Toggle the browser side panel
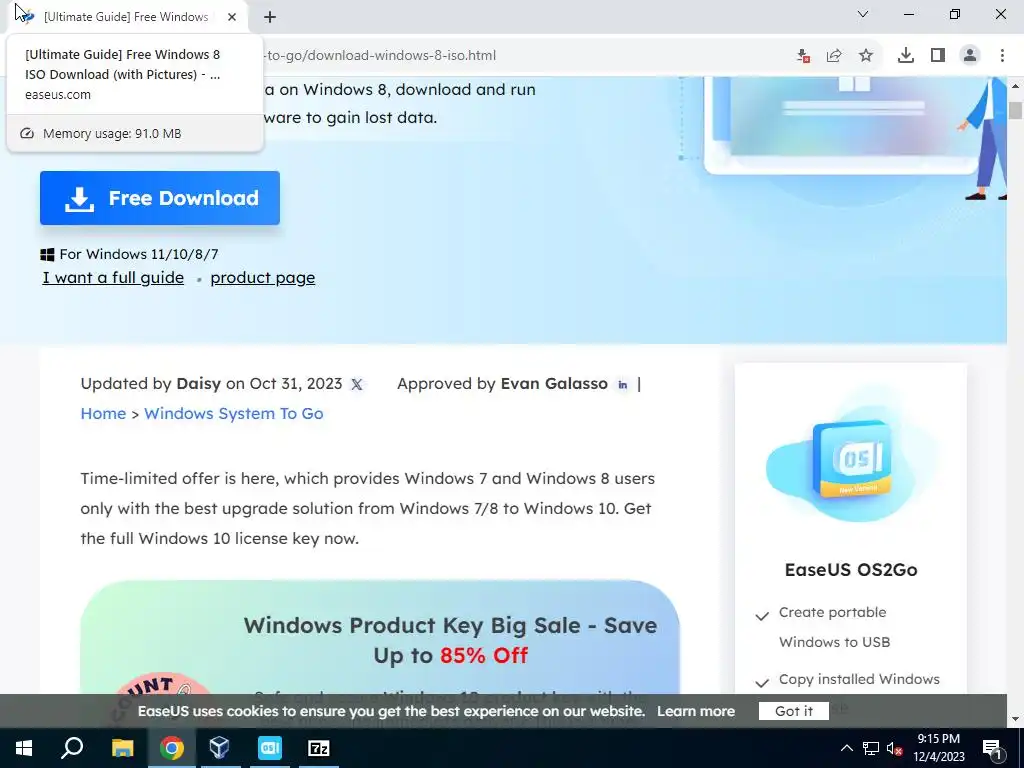This screenshot has width=1024, height=768. [938, 56]
